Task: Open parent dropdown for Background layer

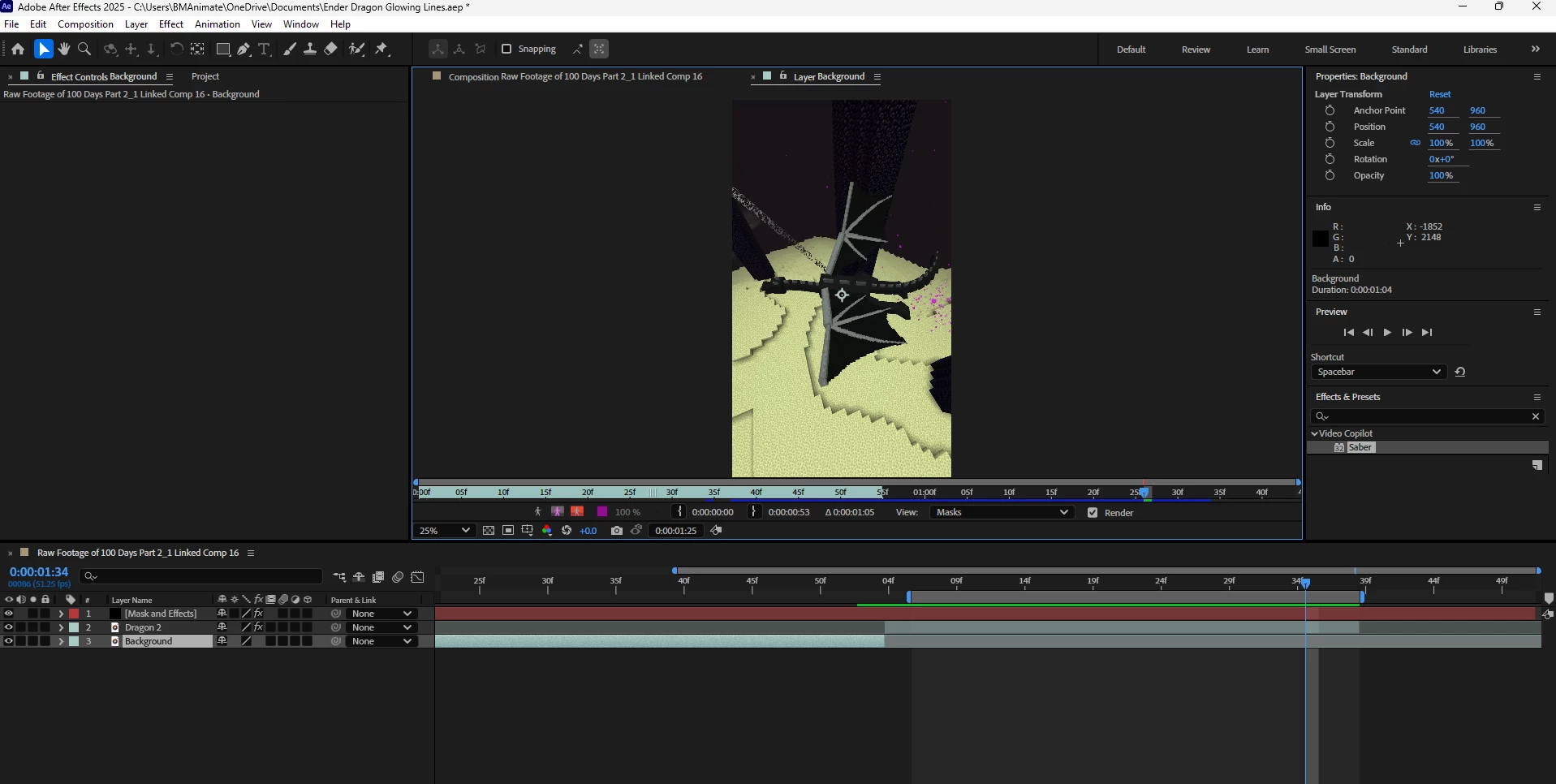Action: point(381,641)
